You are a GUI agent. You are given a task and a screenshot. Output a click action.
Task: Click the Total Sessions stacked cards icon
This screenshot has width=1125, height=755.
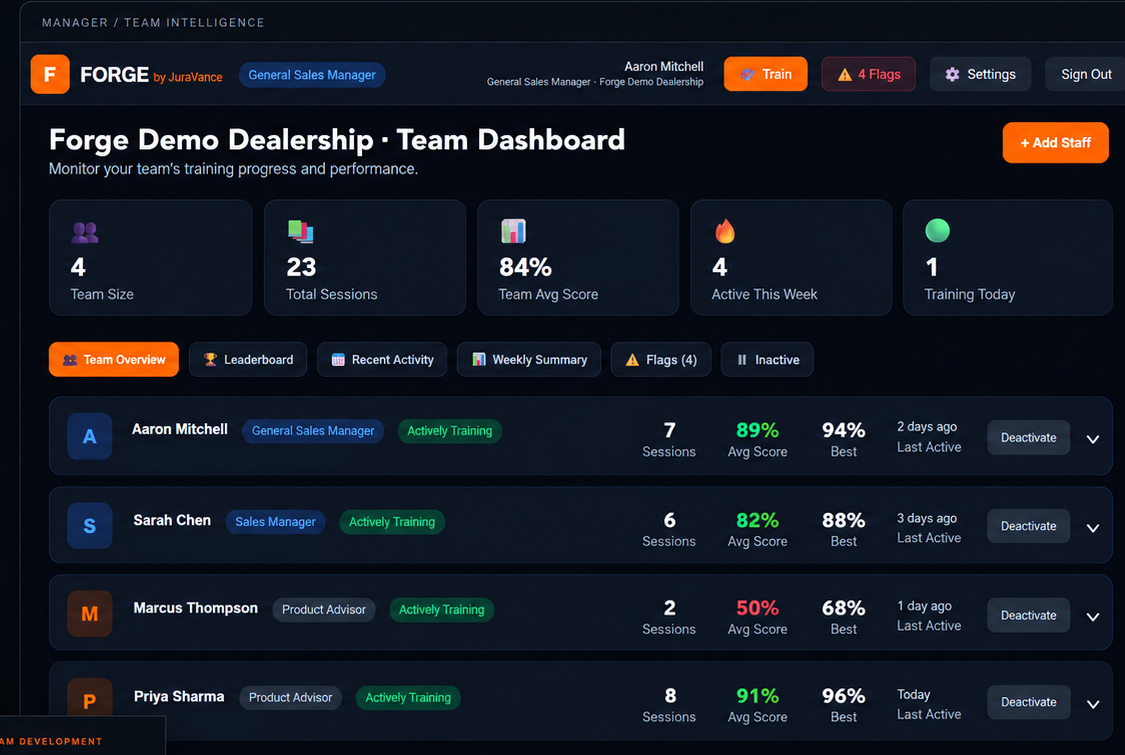pyautogui.click(x=301, y=231)
